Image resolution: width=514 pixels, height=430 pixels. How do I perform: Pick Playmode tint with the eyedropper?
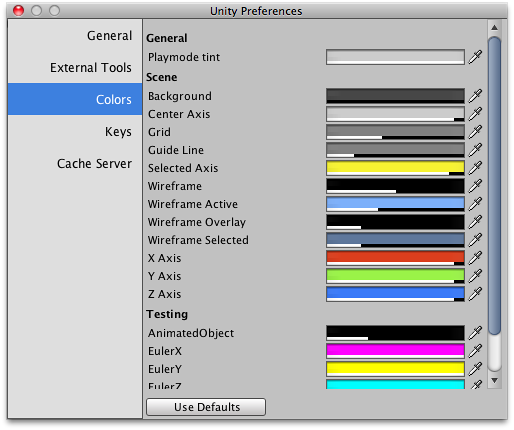coord(475,57)
